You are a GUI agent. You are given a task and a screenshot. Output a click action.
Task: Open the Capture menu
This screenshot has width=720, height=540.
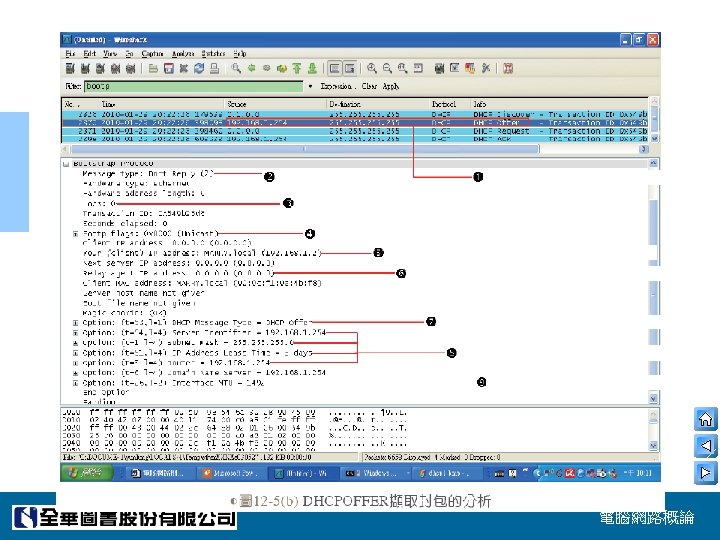(152, 54)
